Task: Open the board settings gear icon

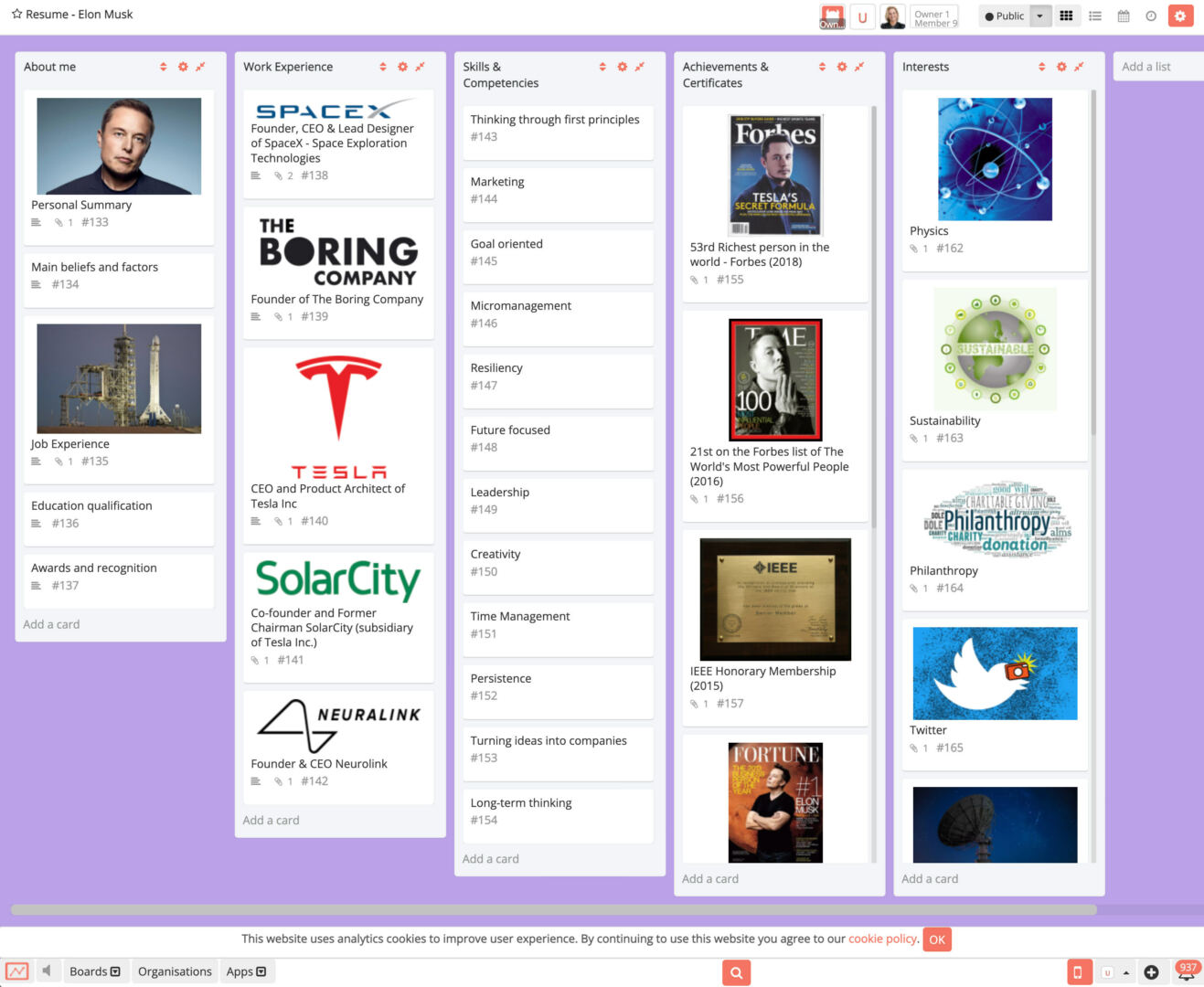Action: point(1180,16)
